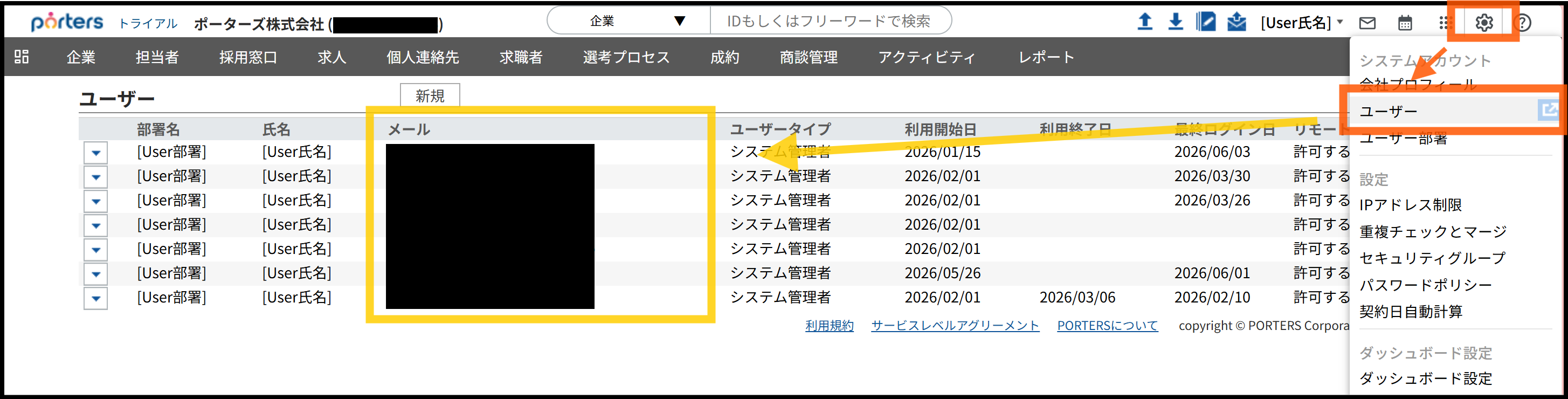1568x399 pixels.
Task: Open the PORTERSについて link
Action: 1107,325
